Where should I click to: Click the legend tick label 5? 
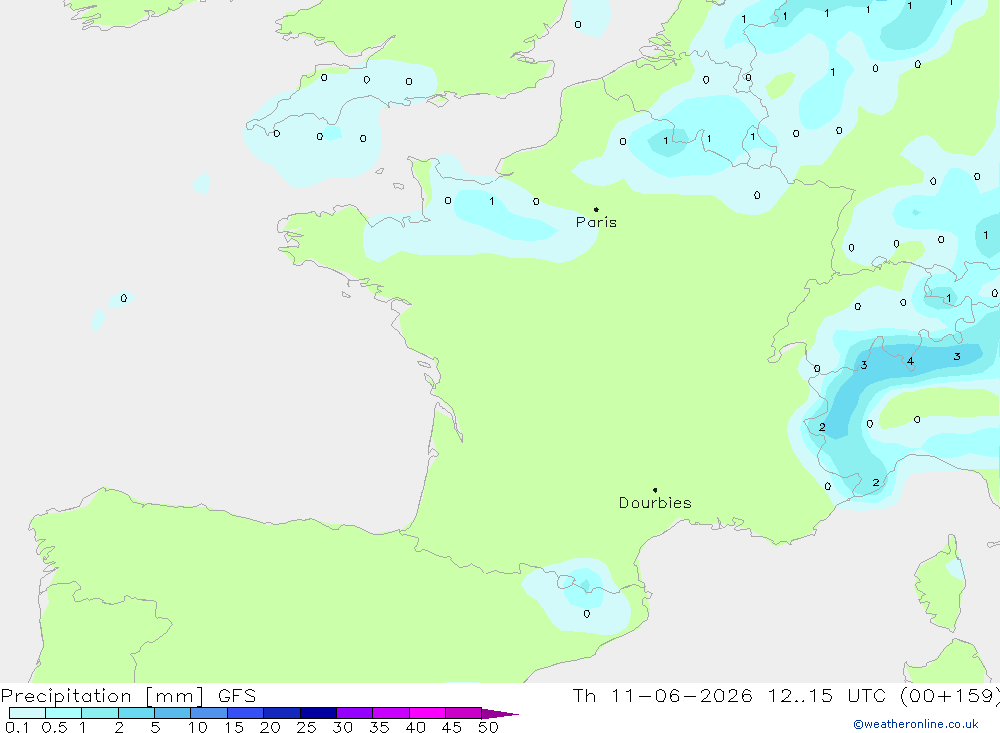155,727
